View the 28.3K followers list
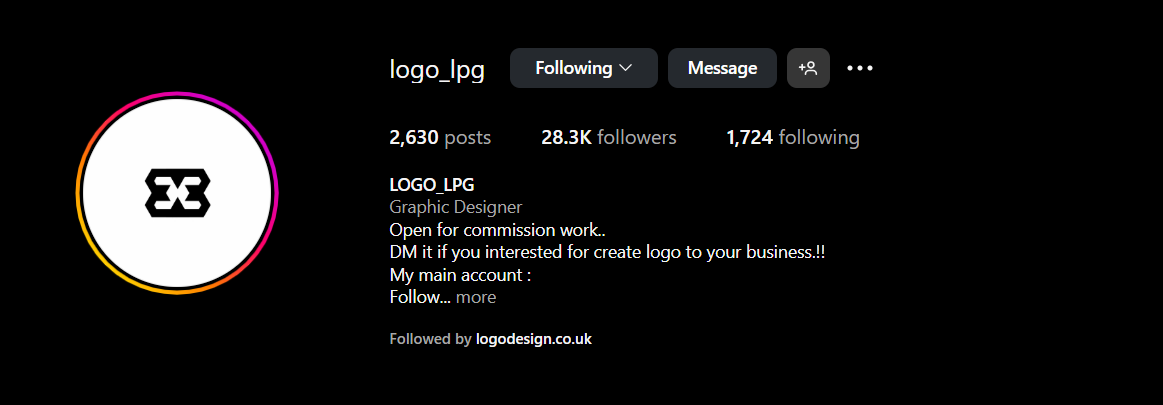Image resolution: width=1163 pixels, height=405 pixels. pos(608,137)
